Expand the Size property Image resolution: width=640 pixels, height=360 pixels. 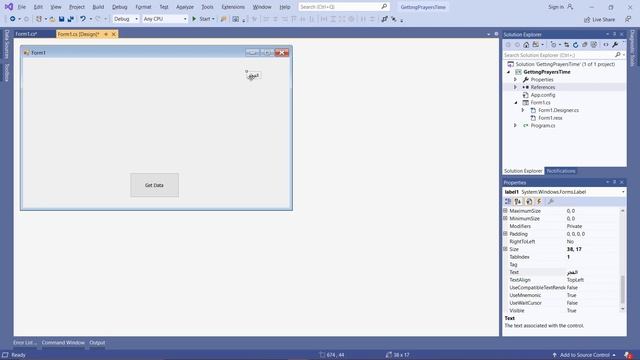pos(505,249)
